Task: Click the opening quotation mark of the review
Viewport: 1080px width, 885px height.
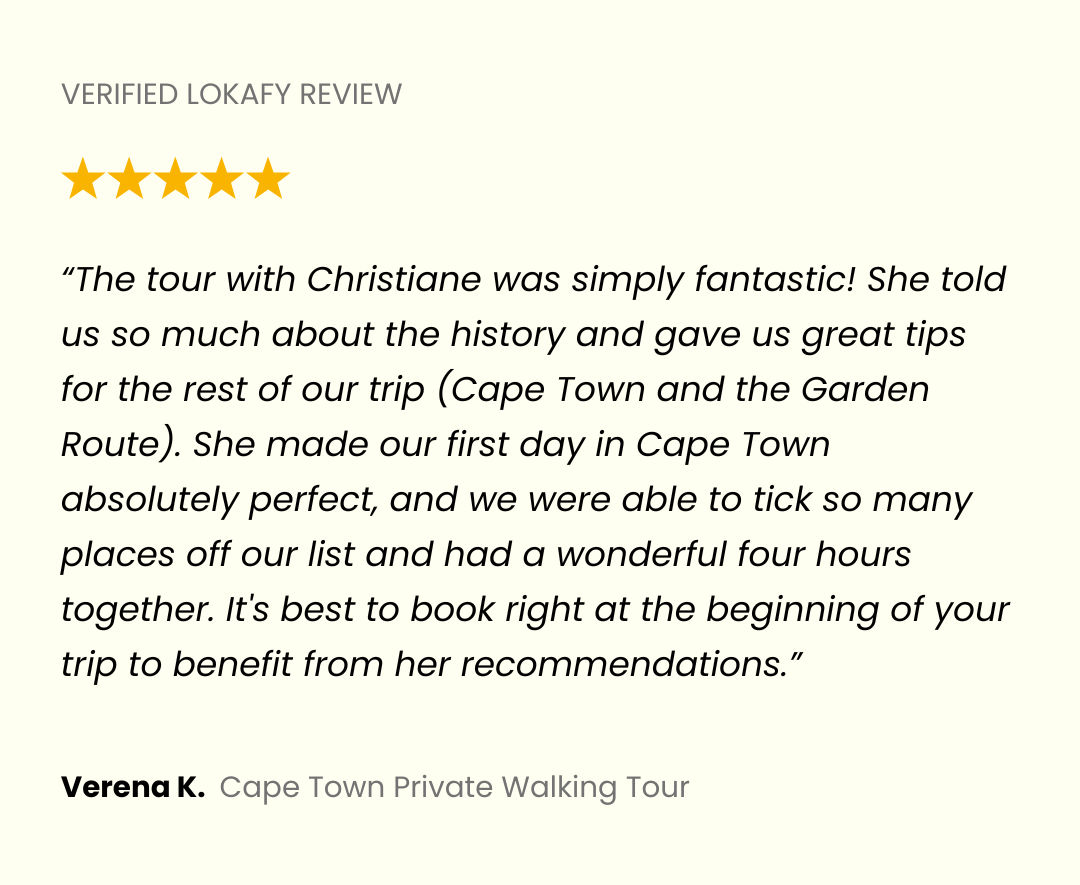Action: pyautogui.click(x=68, y=270)
